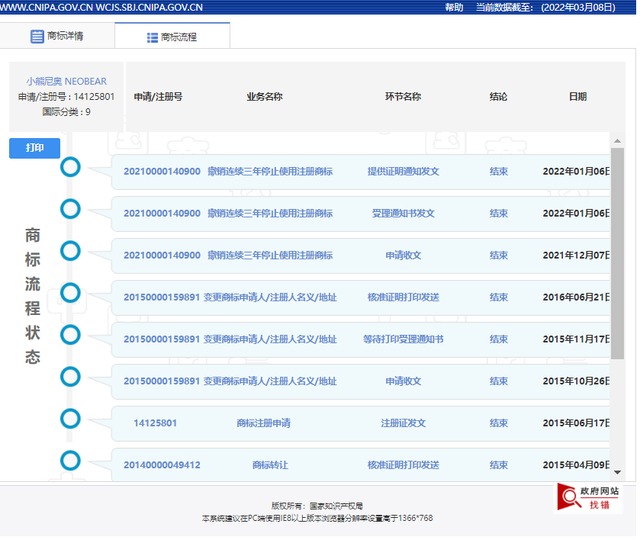
Task: Click 提供证明通知发文 step name
Action: (403, 171)
